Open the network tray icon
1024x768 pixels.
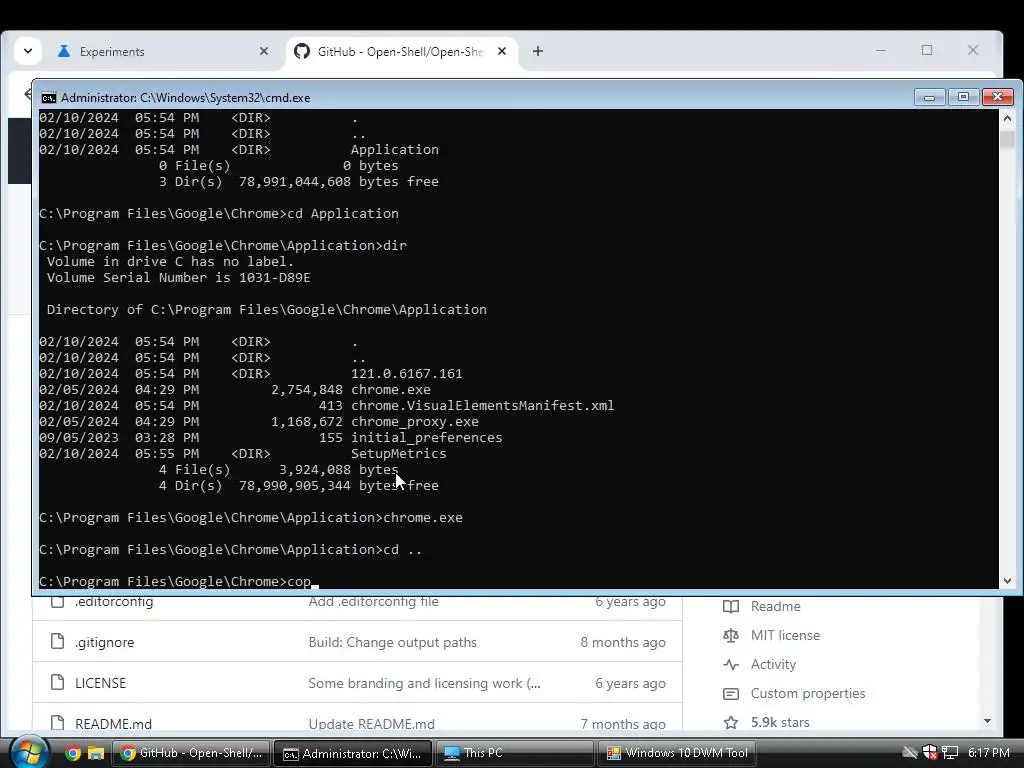tap(950, 753)
